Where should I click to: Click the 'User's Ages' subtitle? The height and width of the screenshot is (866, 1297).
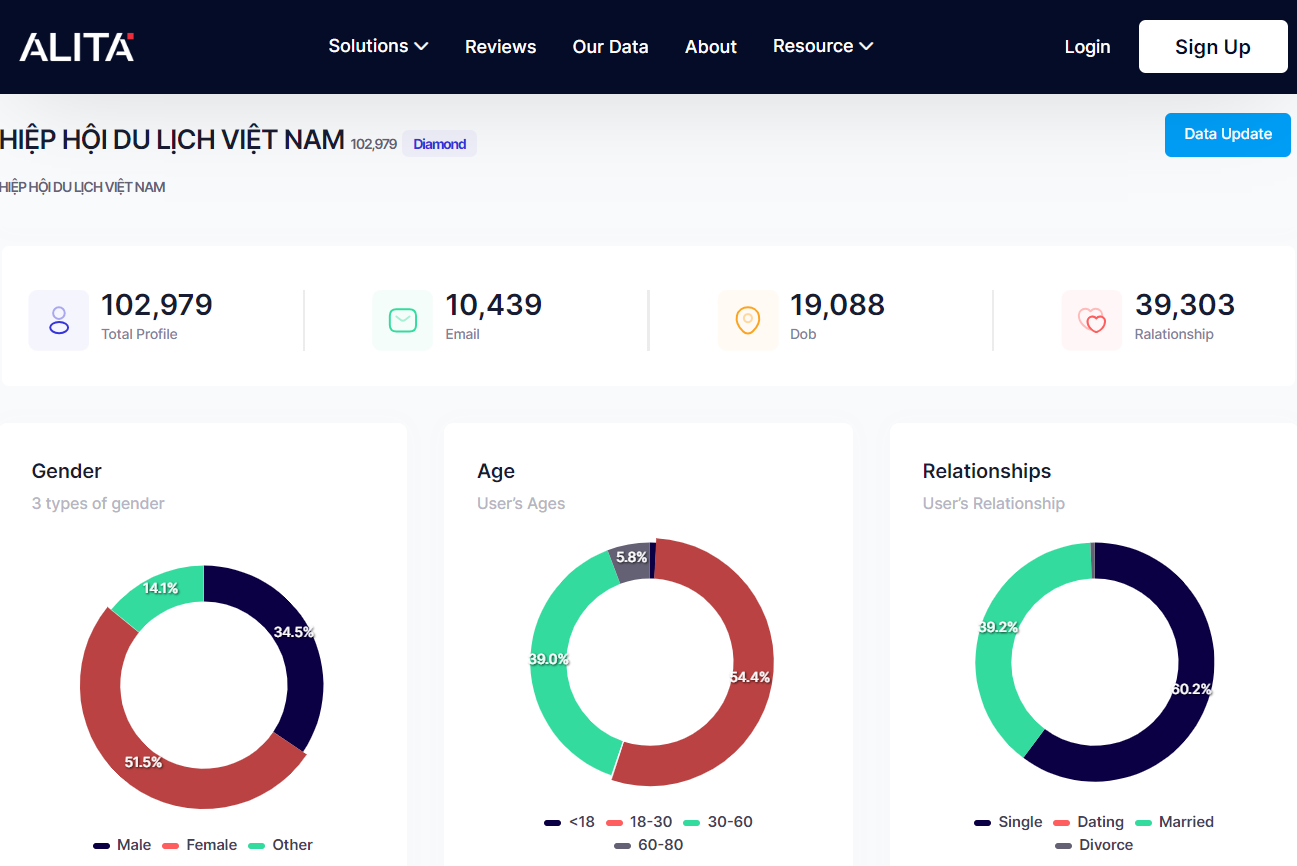(x=521, y=504)
